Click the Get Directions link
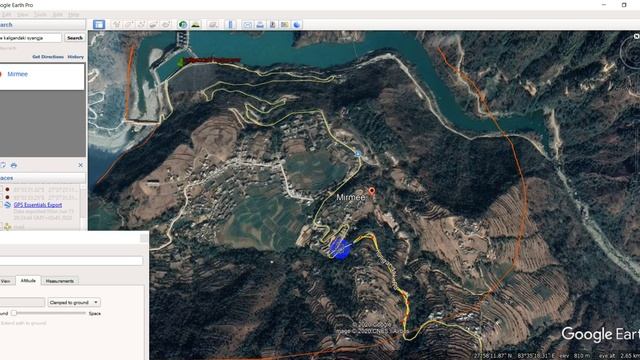The height and width of the screenshot is (360, 640). pyautogui.click(x=48, y=57)
